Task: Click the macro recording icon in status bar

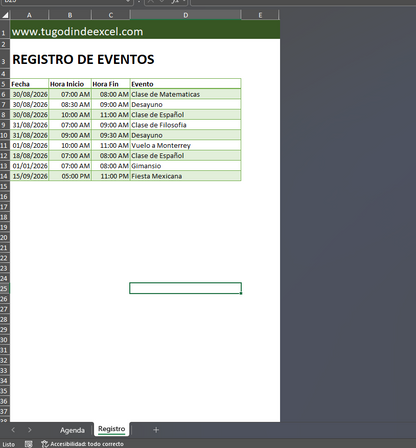Action: point(29,444)
